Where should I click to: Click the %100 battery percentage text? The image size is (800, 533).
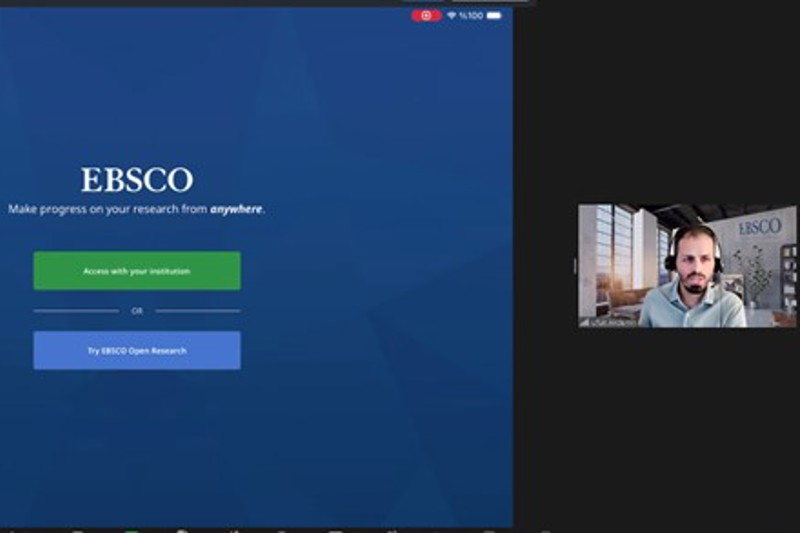[x=471, y=16]
